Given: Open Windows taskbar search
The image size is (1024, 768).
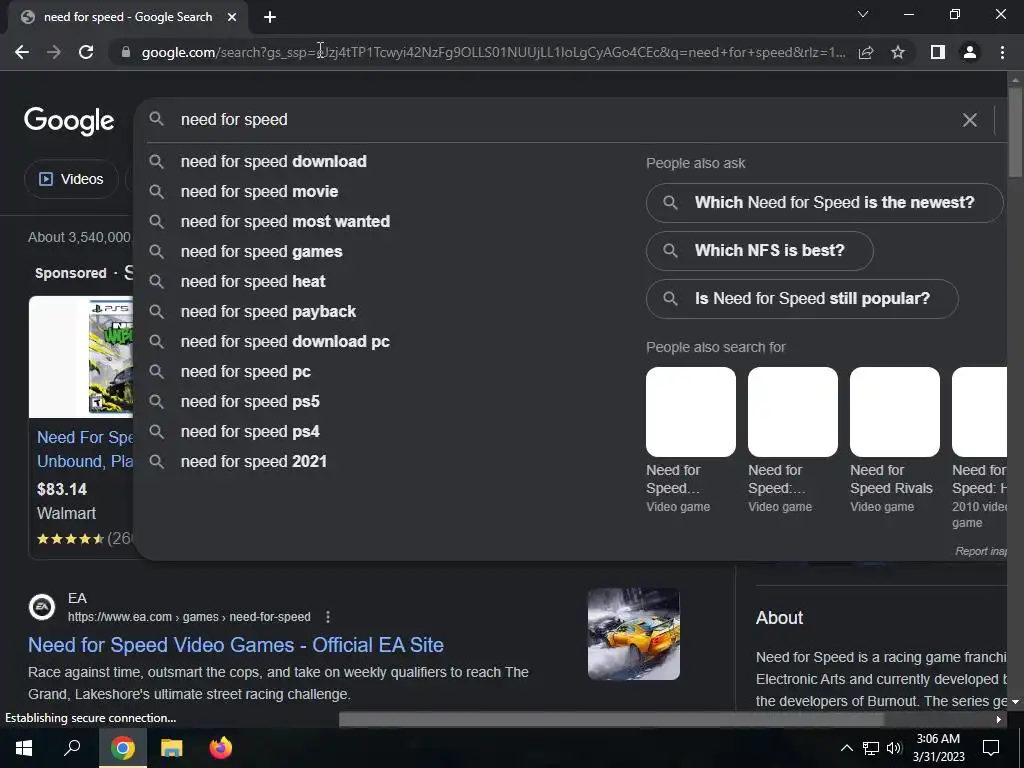Looking at the screenshot, I should (72, 748).
